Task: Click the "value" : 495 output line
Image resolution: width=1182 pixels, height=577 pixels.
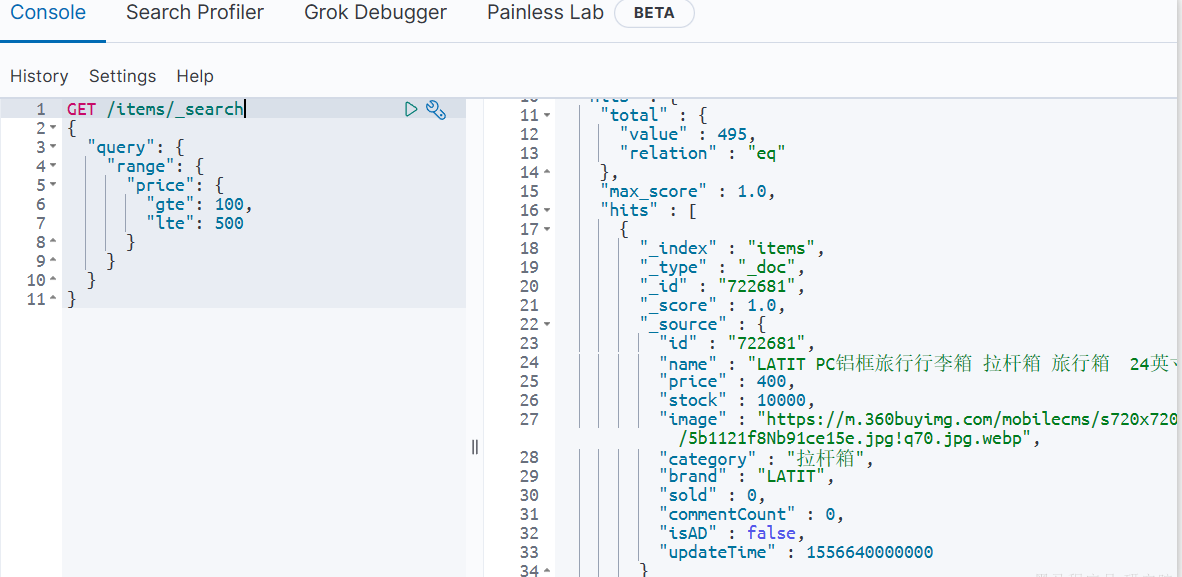Action: [687, 134]
